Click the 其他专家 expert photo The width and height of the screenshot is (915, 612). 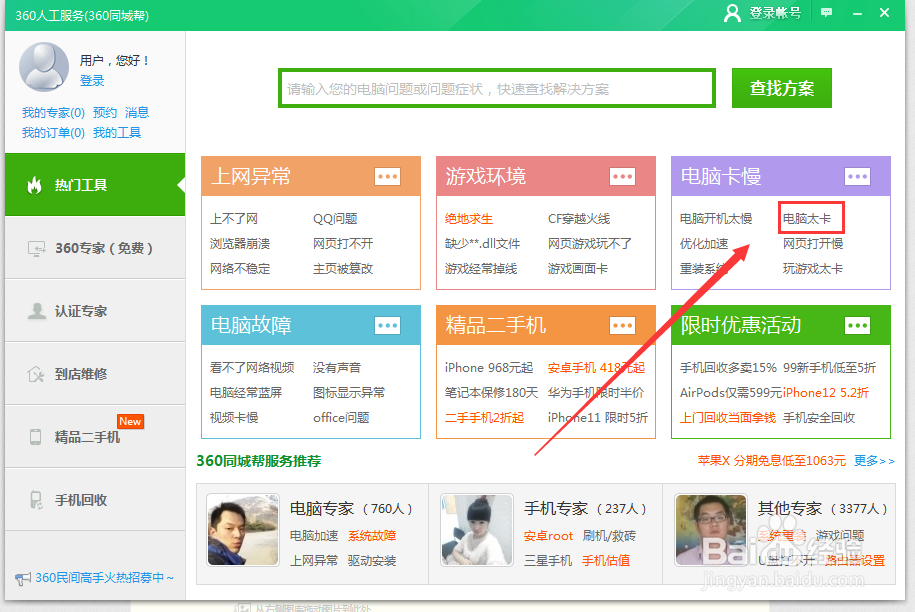tap(711, 530)
